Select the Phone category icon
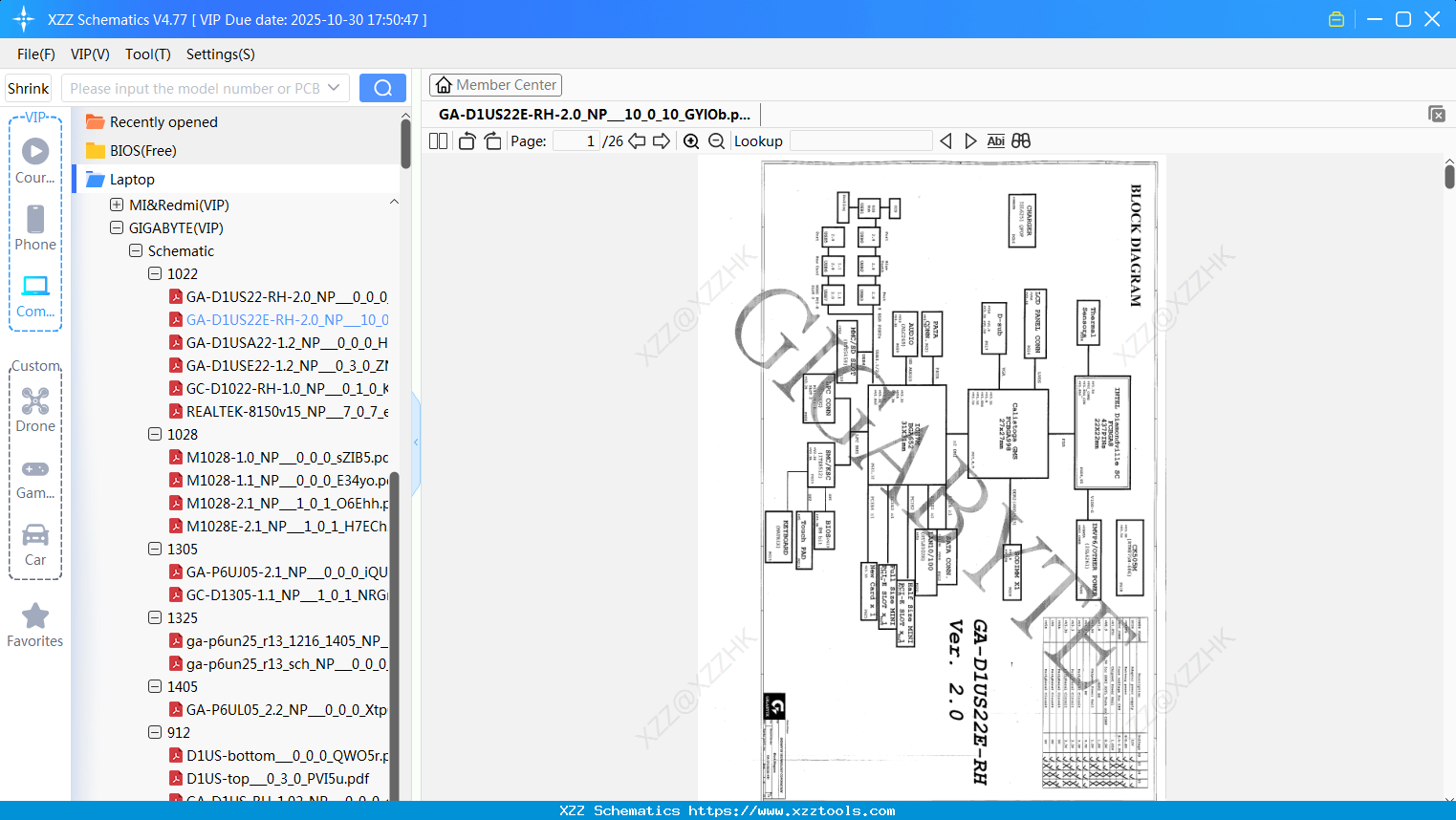Image resolution: width=1456 pixels, height=820 pixels. [35, 227]
